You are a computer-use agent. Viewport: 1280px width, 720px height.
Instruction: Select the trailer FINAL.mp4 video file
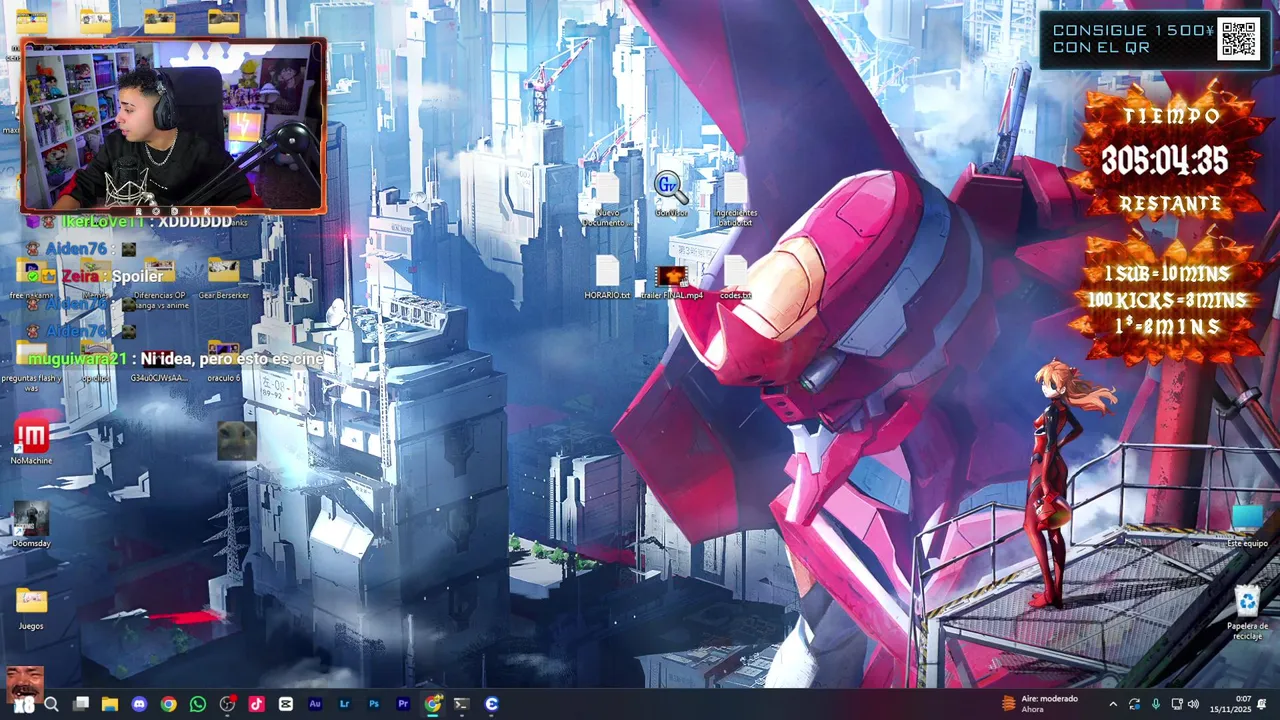point(671,281)
